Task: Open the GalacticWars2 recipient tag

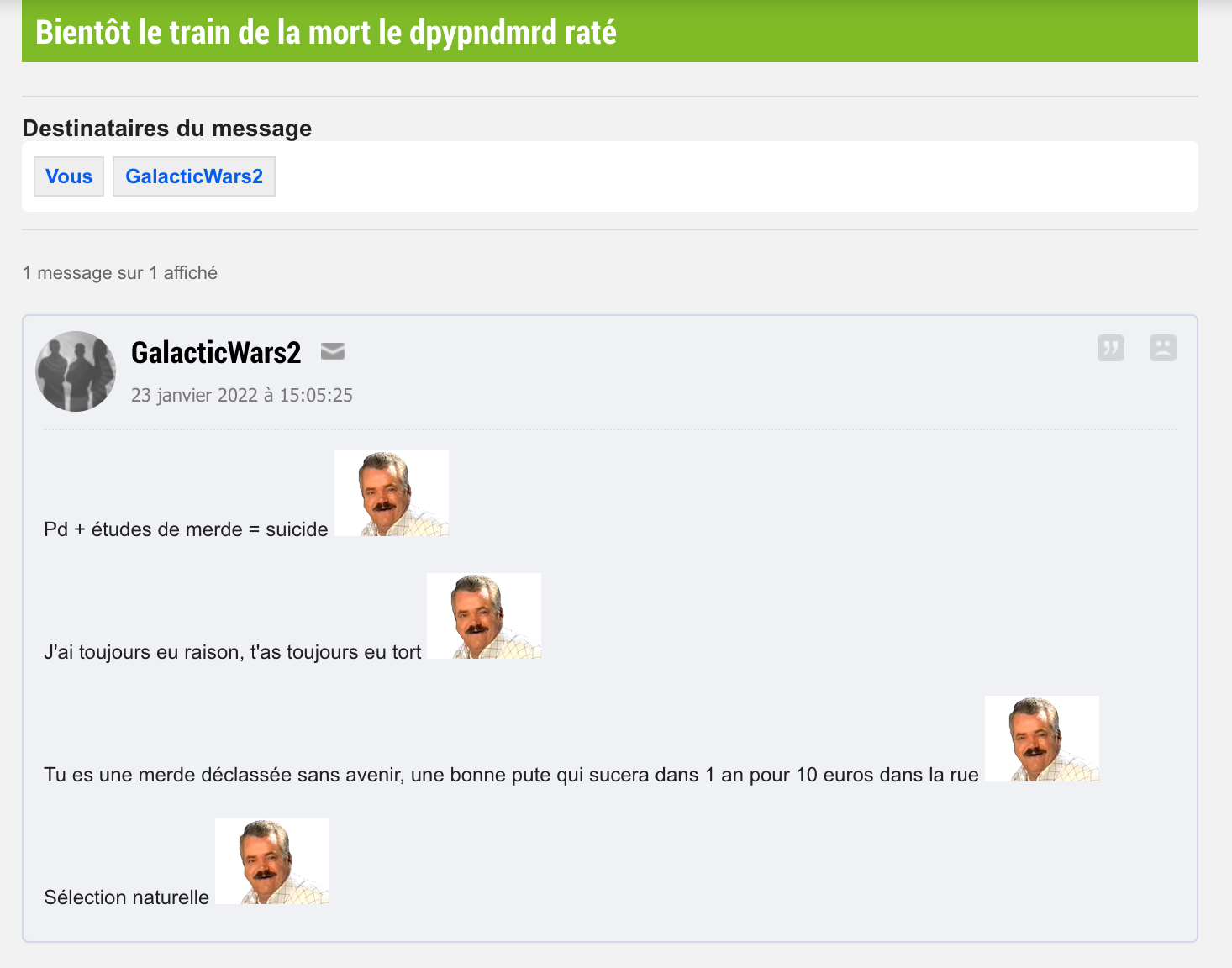Action: [x=194, y=176]
